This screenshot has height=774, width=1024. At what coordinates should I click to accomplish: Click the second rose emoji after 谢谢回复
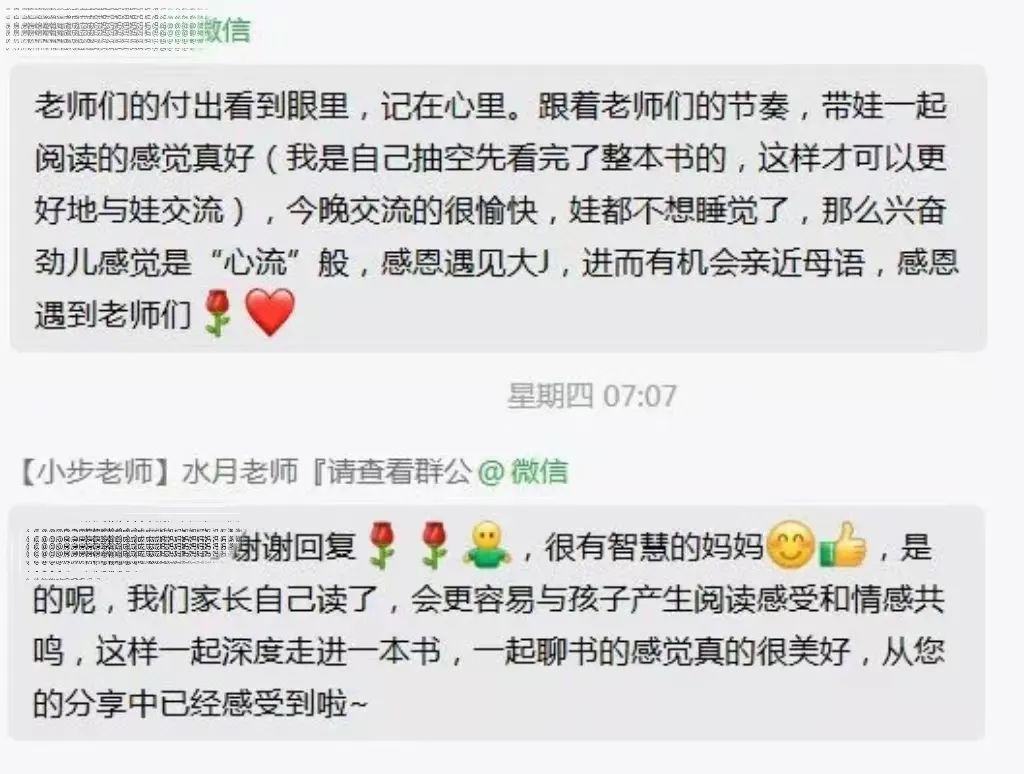pos(434,545)
